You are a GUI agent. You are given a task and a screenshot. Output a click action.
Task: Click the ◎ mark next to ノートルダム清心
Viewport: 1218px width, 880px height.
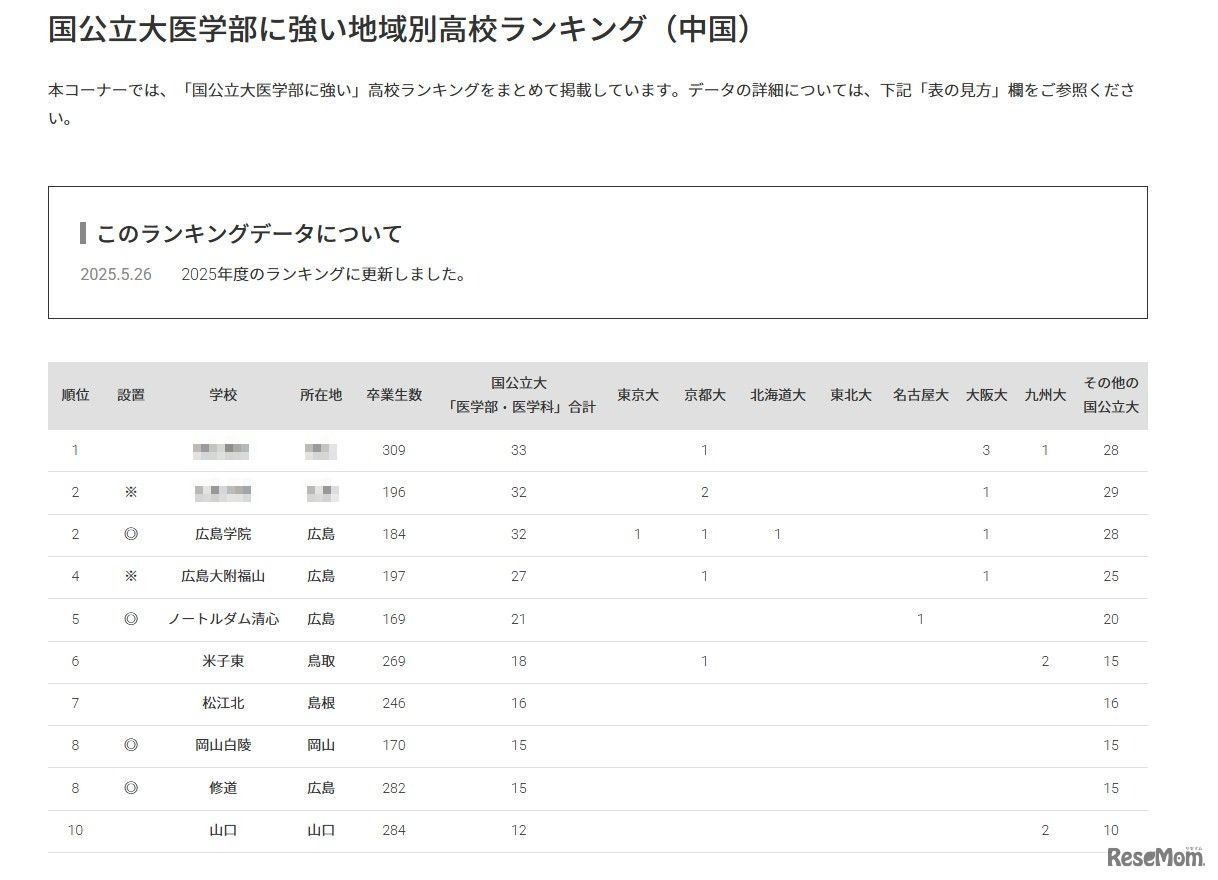tap(130, 619)
